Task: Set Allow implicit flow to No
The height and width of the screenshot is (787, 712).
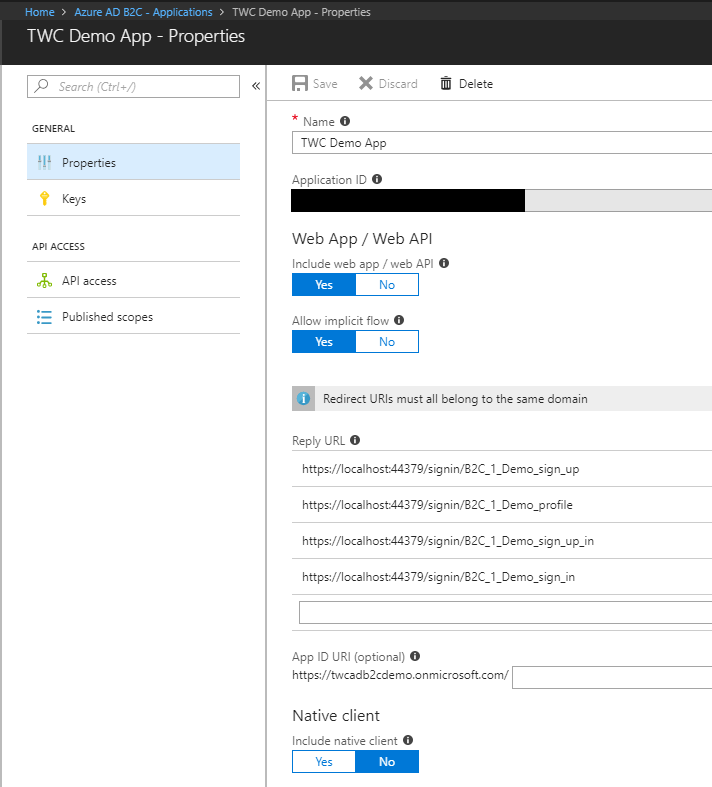Action: point(387,342)
